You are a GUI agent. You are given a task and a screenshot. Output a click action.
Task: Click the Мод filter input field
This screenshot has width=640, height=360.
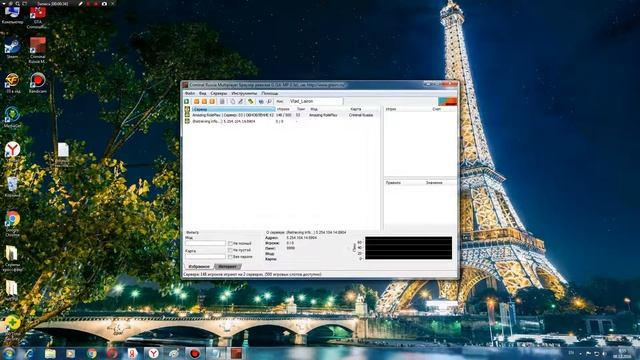coord(205,243)
